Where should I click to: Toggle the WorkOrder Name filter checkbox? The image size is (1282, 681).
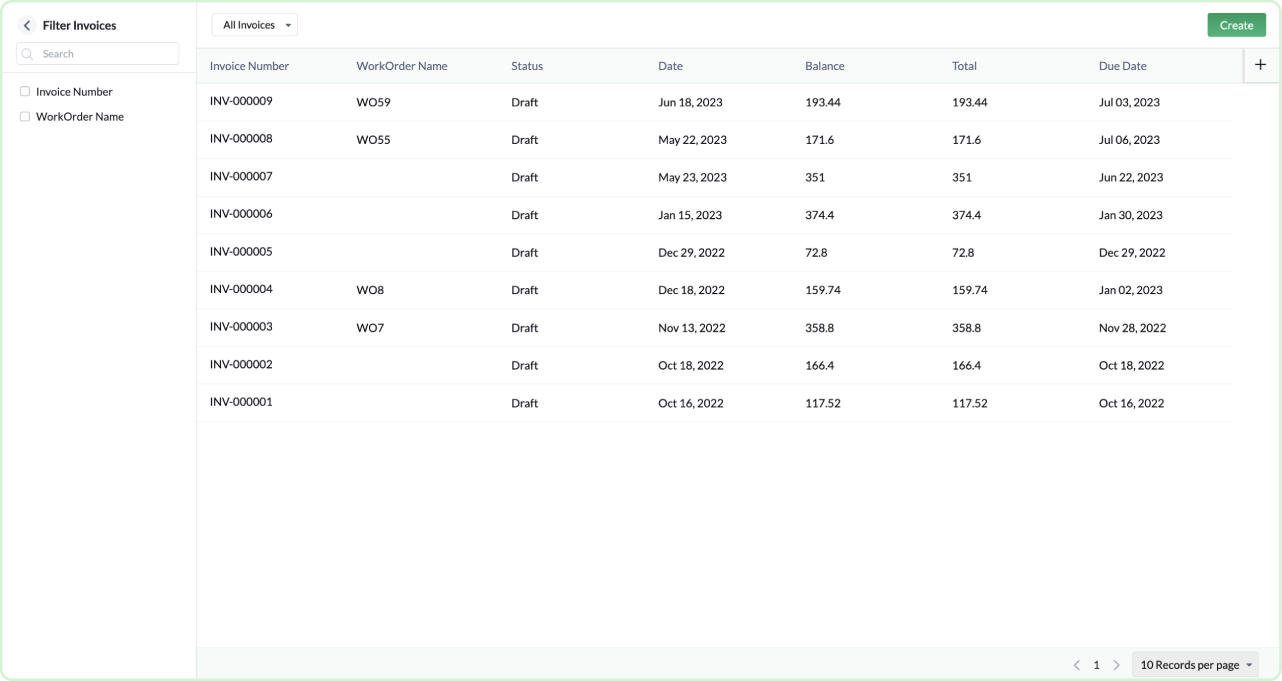click(25, 117)
